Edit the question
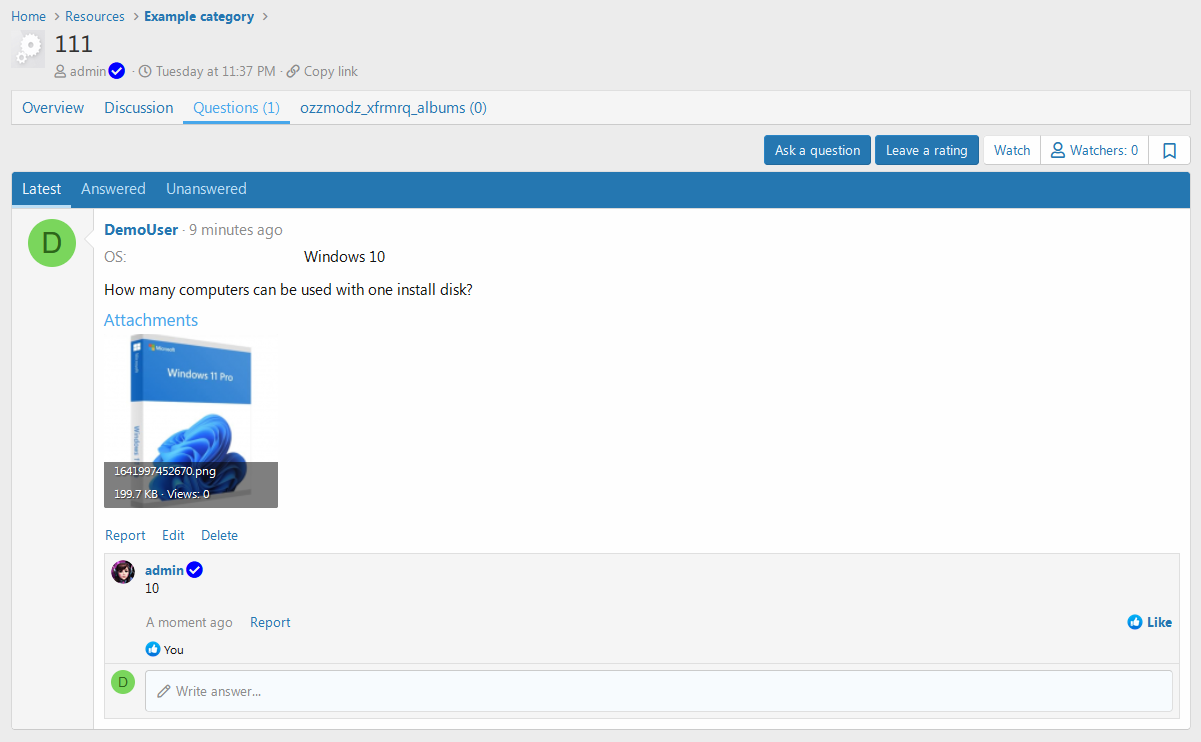Viewport: 1201px width, 742px height. (x=173, y=535)
